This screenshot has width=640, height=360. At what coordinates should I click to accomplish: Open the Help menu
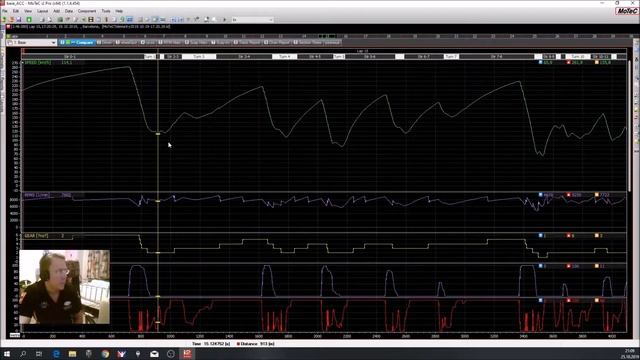tap(119, 11)
